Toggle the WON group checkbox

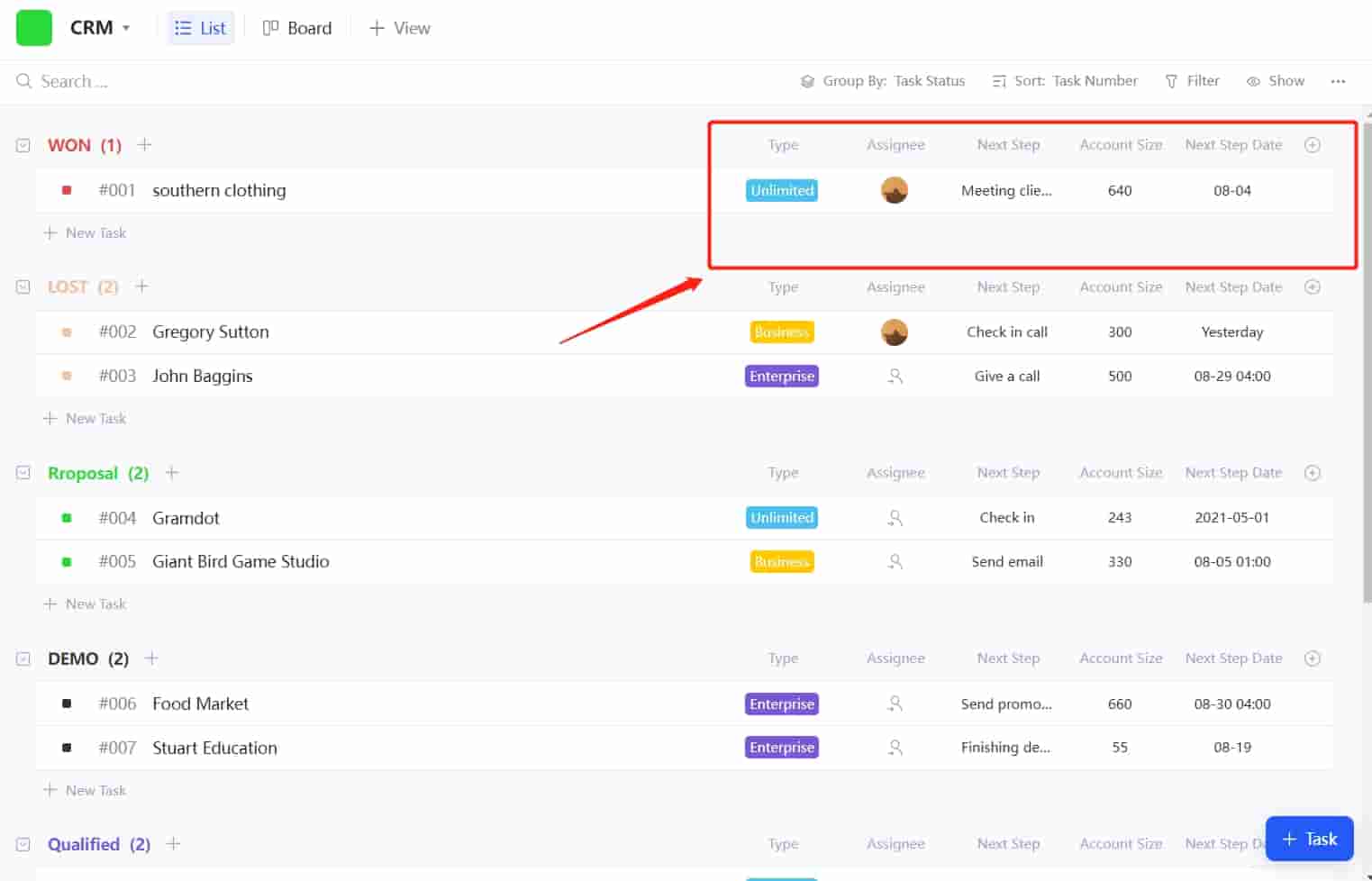pos(23,144)
